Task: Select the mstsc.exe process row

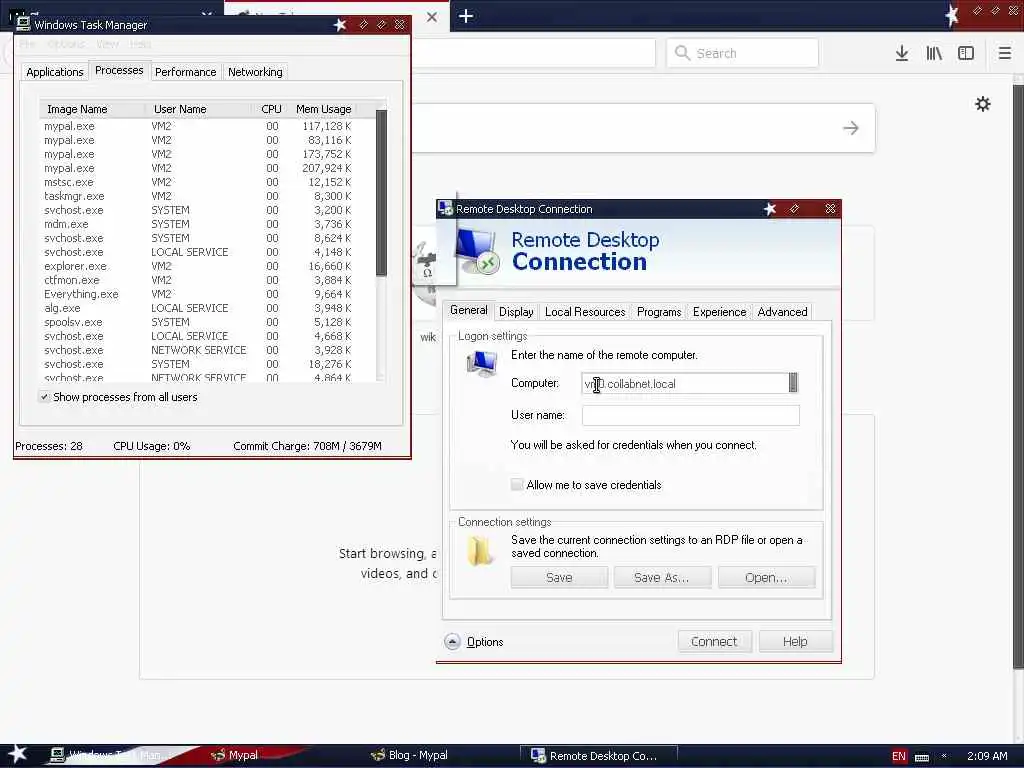Action: point(208,182)
